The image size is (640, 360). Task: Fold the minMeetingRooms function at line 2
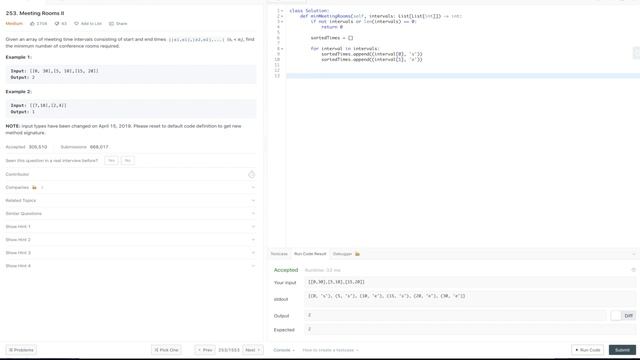pos(282,16)
